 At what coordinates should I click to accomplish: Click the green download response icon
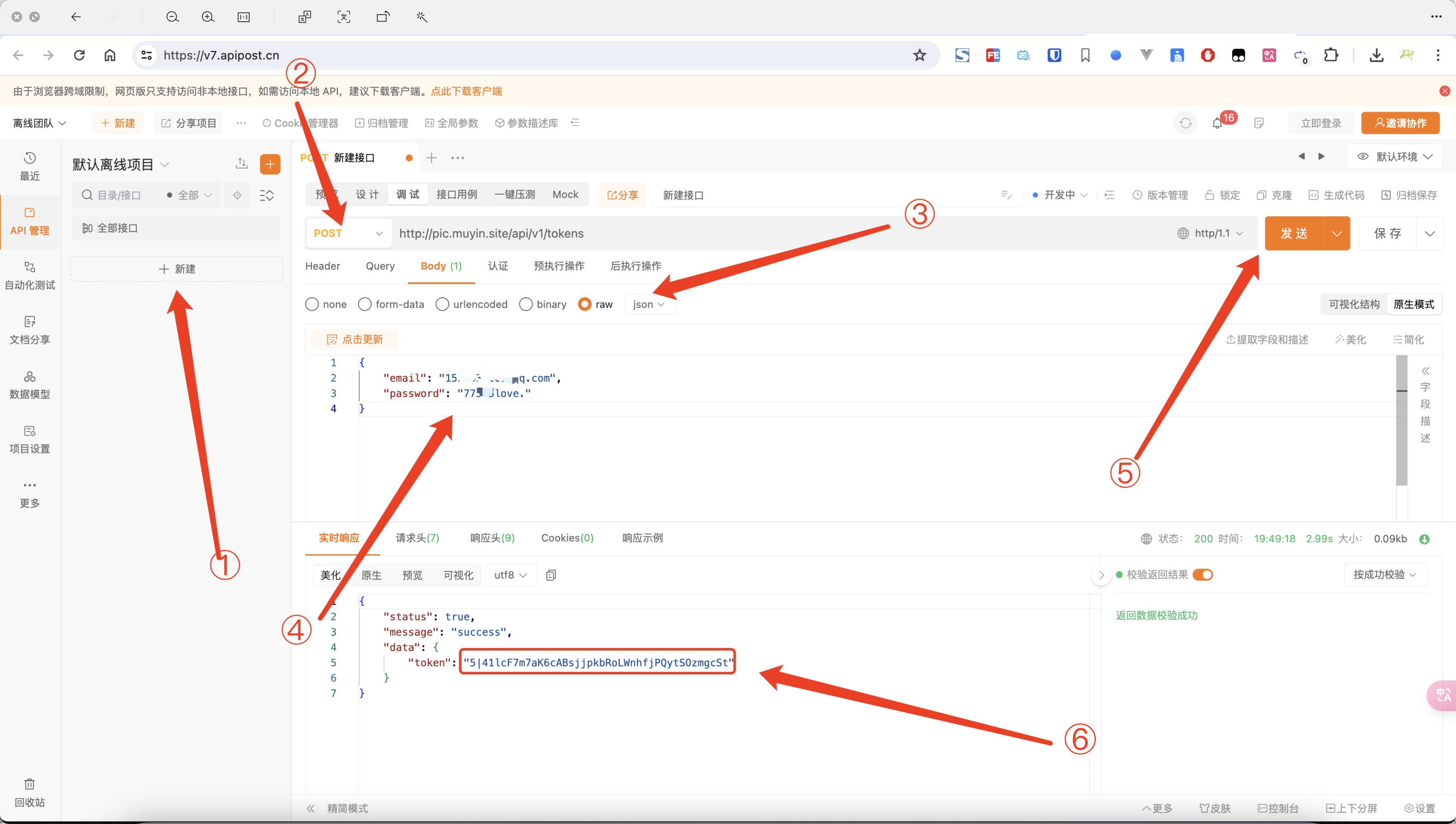coord(1424,539)
